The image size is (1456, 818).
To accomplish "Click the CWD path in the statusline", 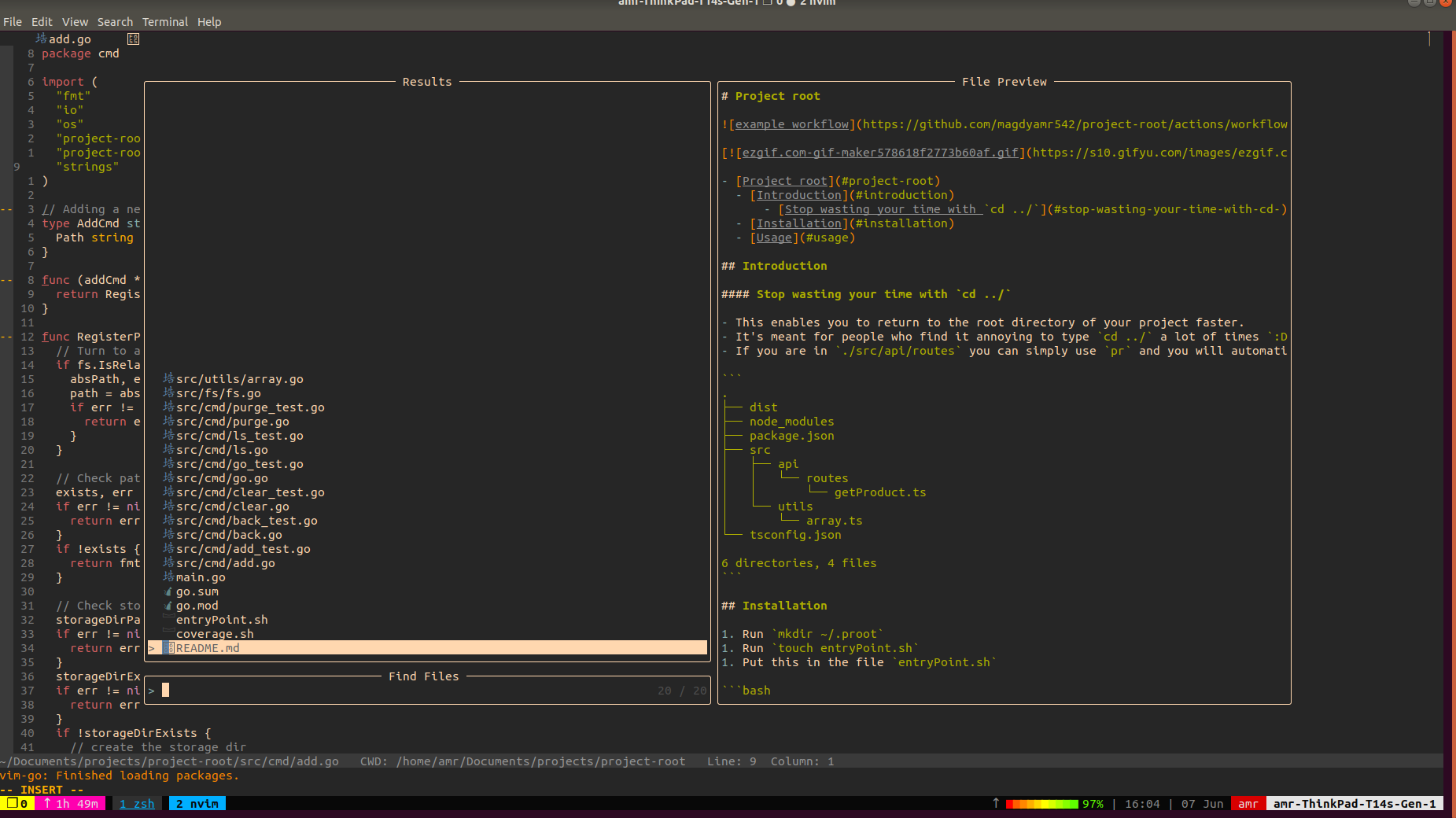I will click(x=522, y=761).
